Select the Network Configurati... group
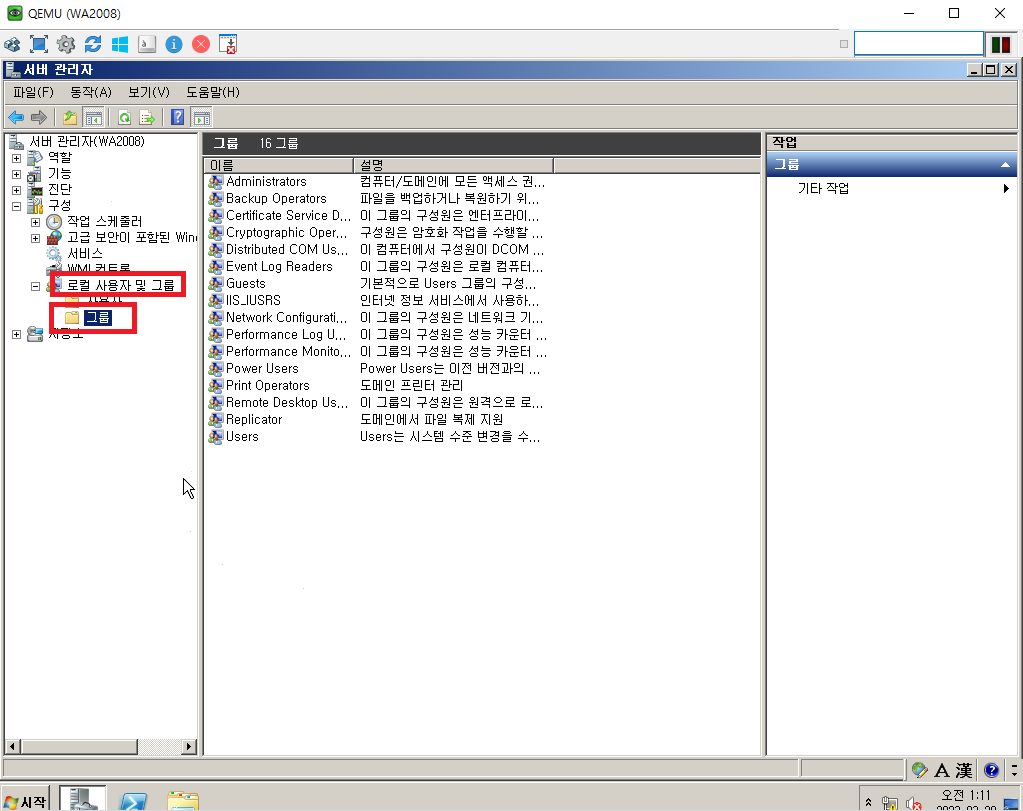1023x811 pixels. 286,317
